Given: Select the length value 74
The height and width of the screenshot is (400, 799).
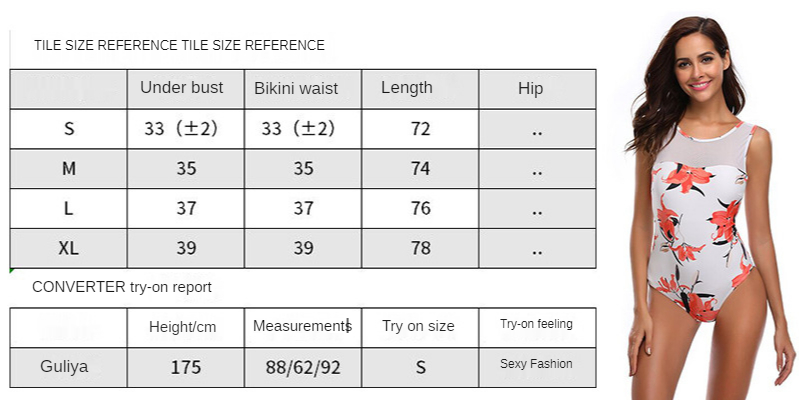Looking at the screenshot, I should (420, 169).
